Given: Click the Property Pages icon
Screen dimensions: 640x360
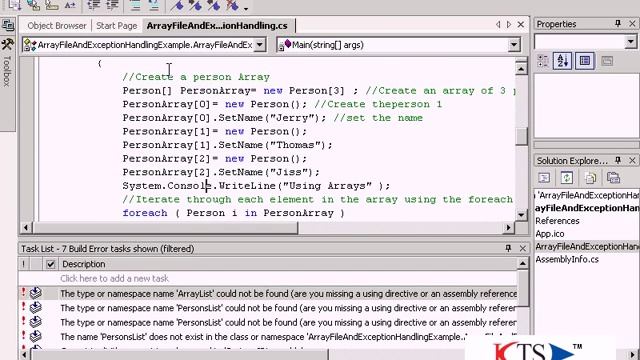Looking at the screenshot, I should coord(607,61).
